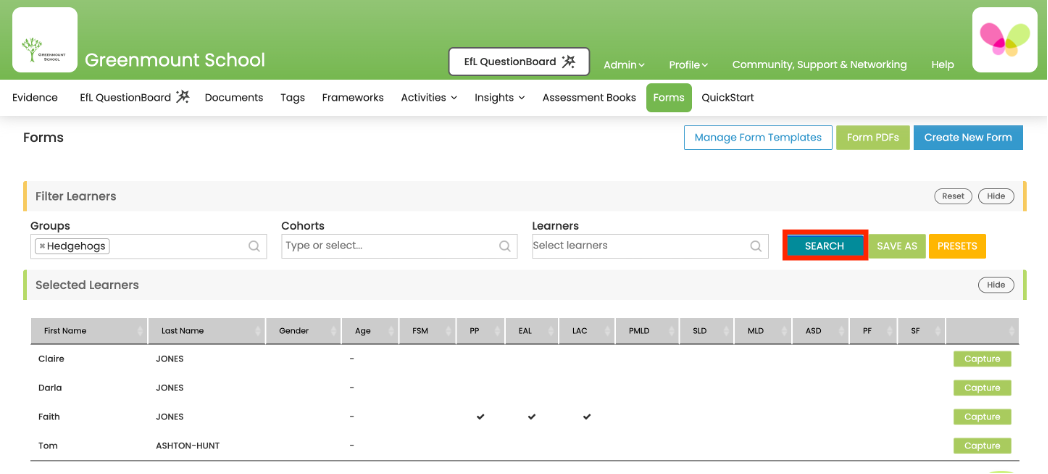This screenshot has height=474, width=1048.
Task: Open the QuickStart tab
Action: pos(727,98)
